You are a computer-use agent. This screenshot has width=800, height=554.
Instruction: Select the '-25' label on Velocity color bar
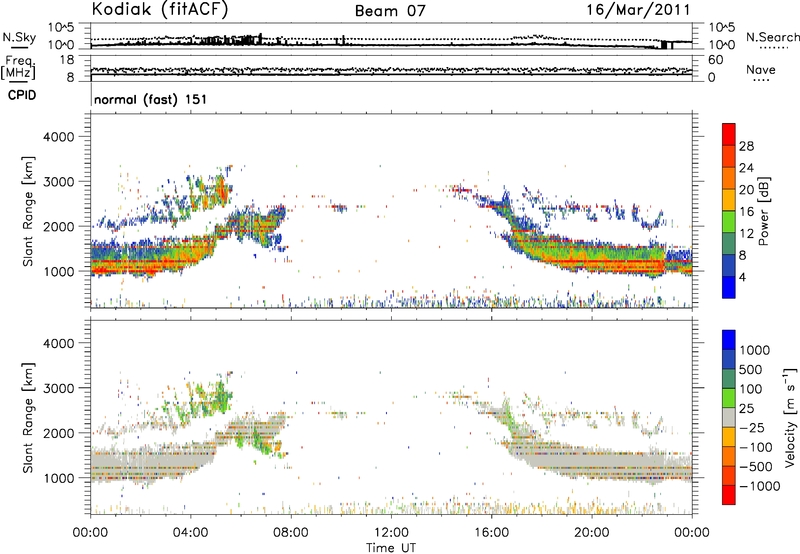click(754, 428)
